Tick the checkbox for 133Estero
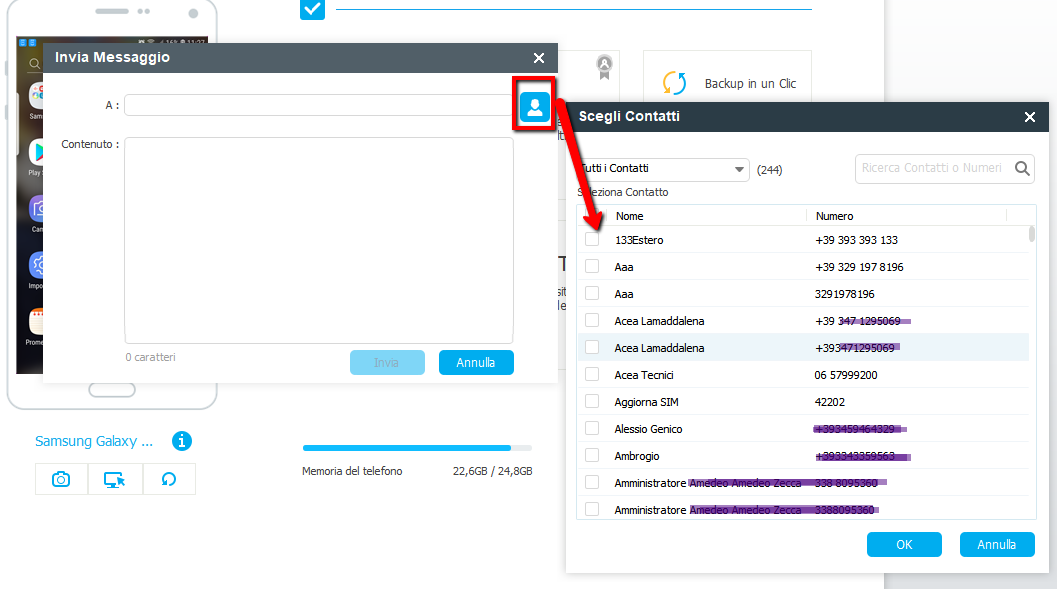The height and width of the screenshot is (589, 1057). [592, 239]
